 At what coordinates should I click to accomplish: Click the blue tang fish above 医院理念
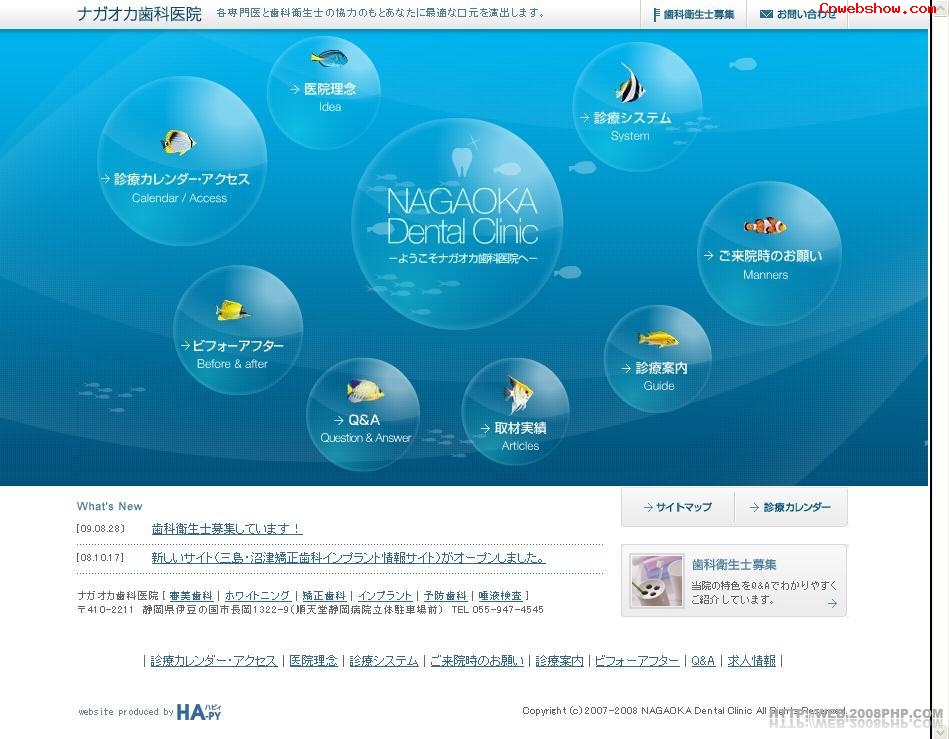click(330, 58)
